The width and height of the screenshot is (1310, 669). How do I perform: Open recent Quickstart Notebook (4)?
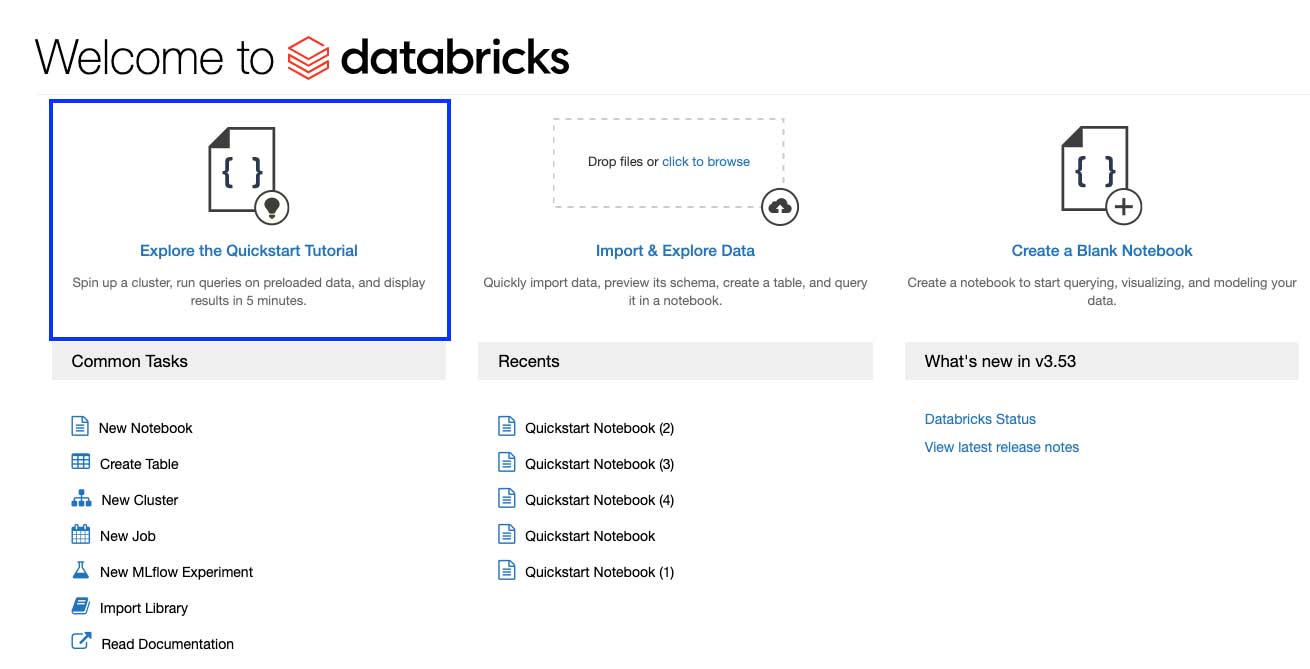tap(599, 500)
